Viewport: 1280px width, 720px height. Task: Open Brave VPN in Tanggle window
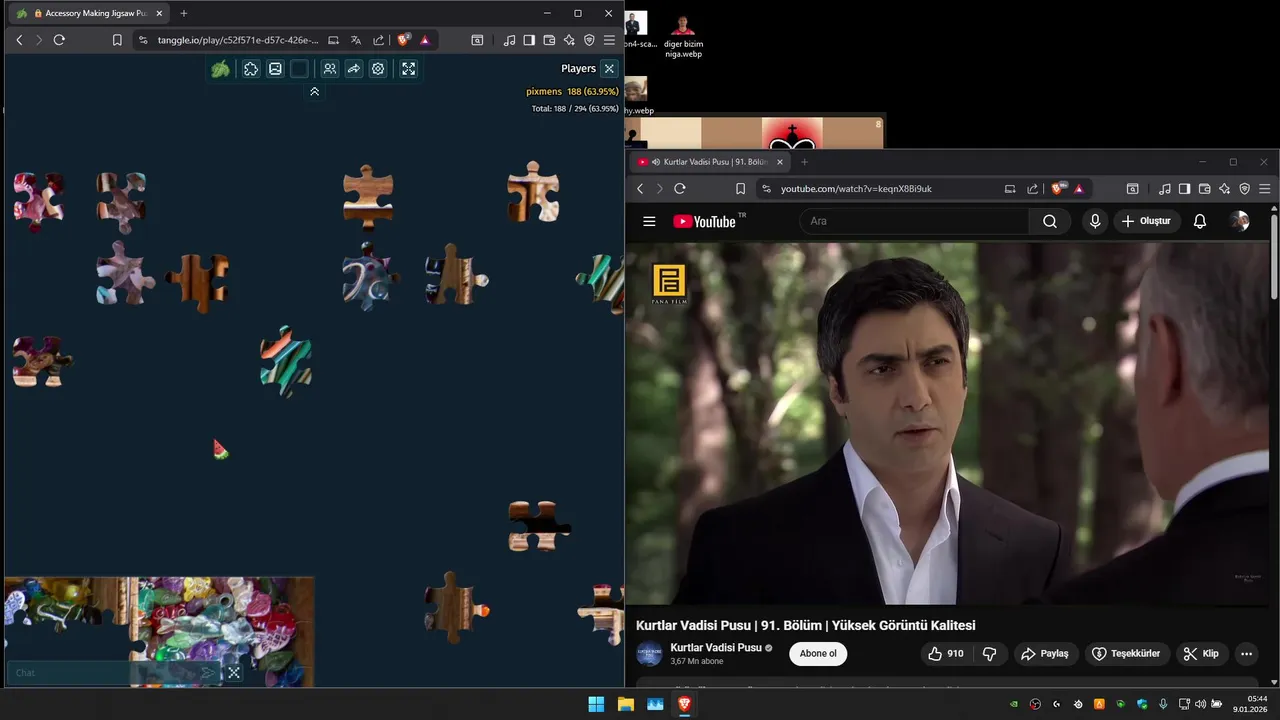pyautogui.click(x=589, y=40)
